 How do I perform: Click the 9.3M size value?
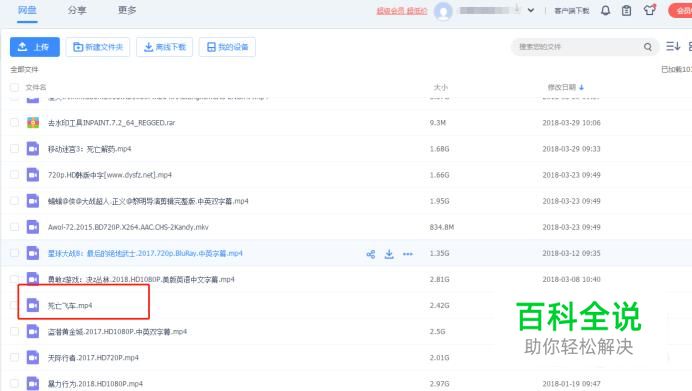(x=438, y=123)
